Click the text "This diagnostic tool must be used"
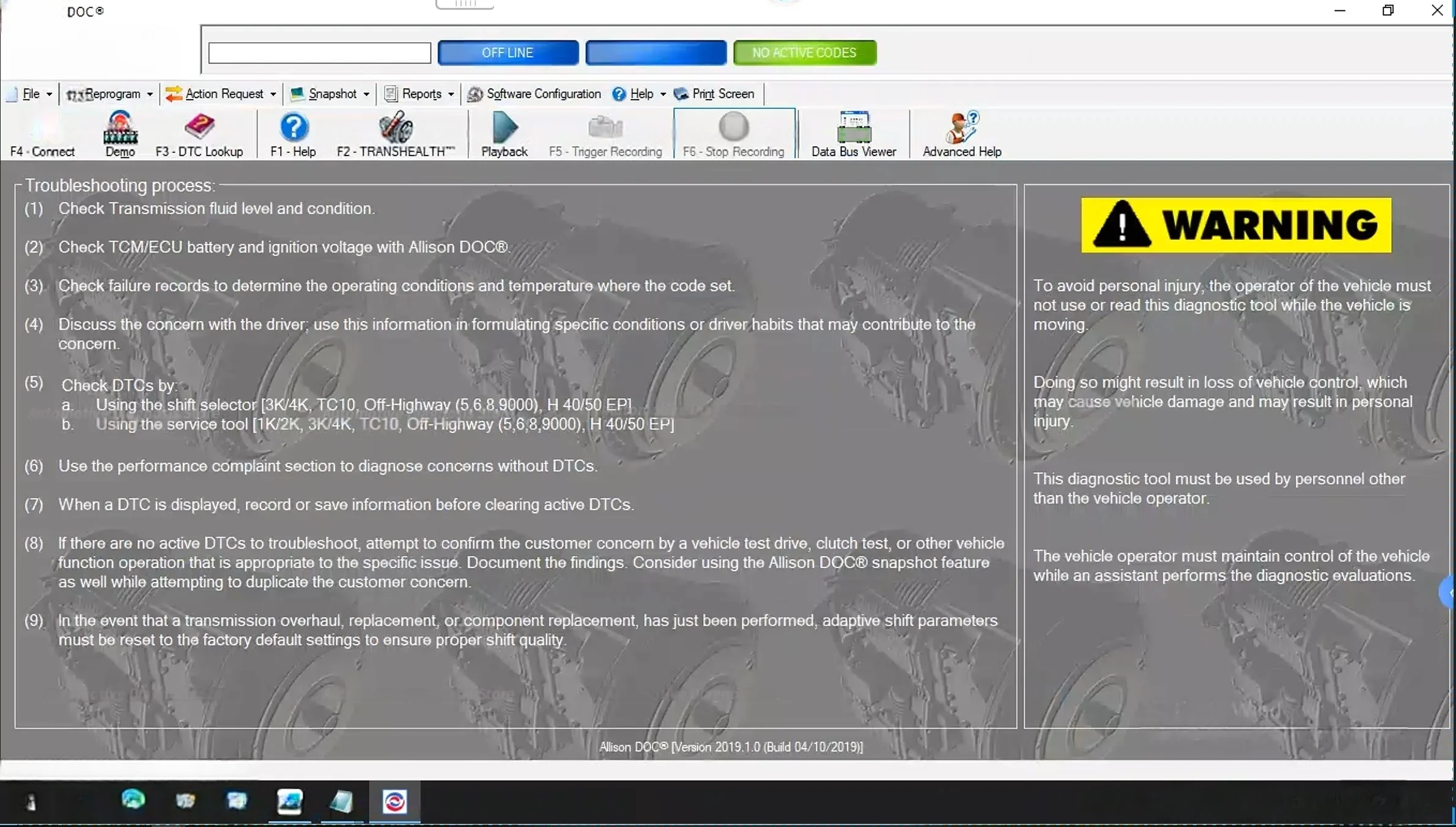 1219,489
